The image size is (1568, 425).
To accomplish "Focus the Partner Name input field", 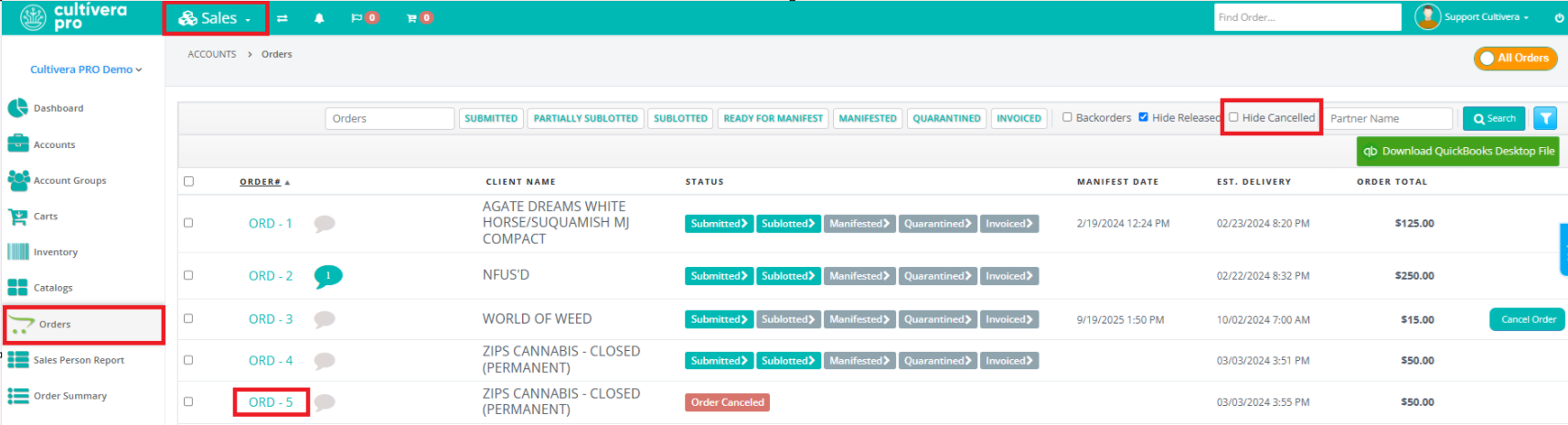I will pyautogui.click(x=1389, y=119).
